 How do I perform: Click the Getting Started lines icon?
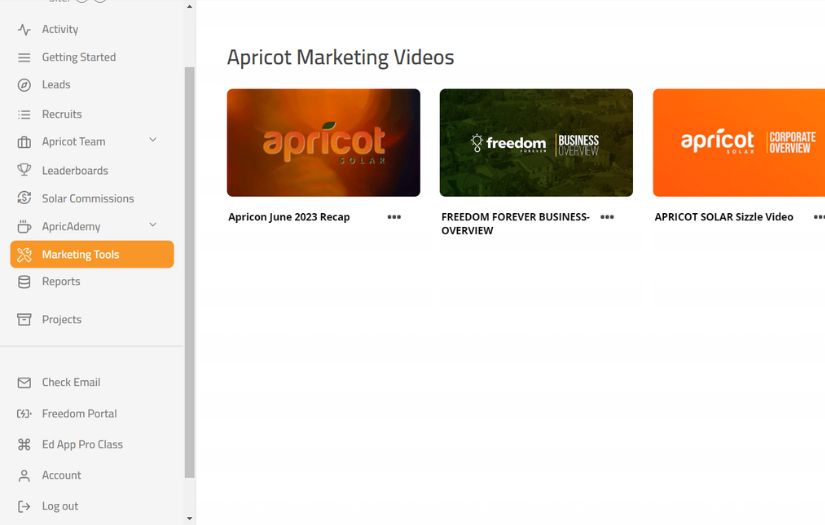24,57
